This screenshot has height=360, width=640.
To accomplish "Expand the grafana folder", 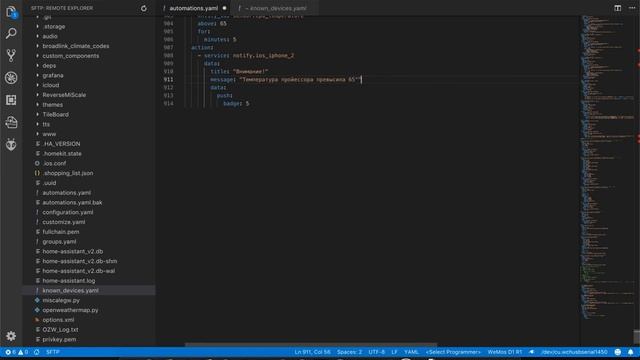I will [x=53, y=76].
